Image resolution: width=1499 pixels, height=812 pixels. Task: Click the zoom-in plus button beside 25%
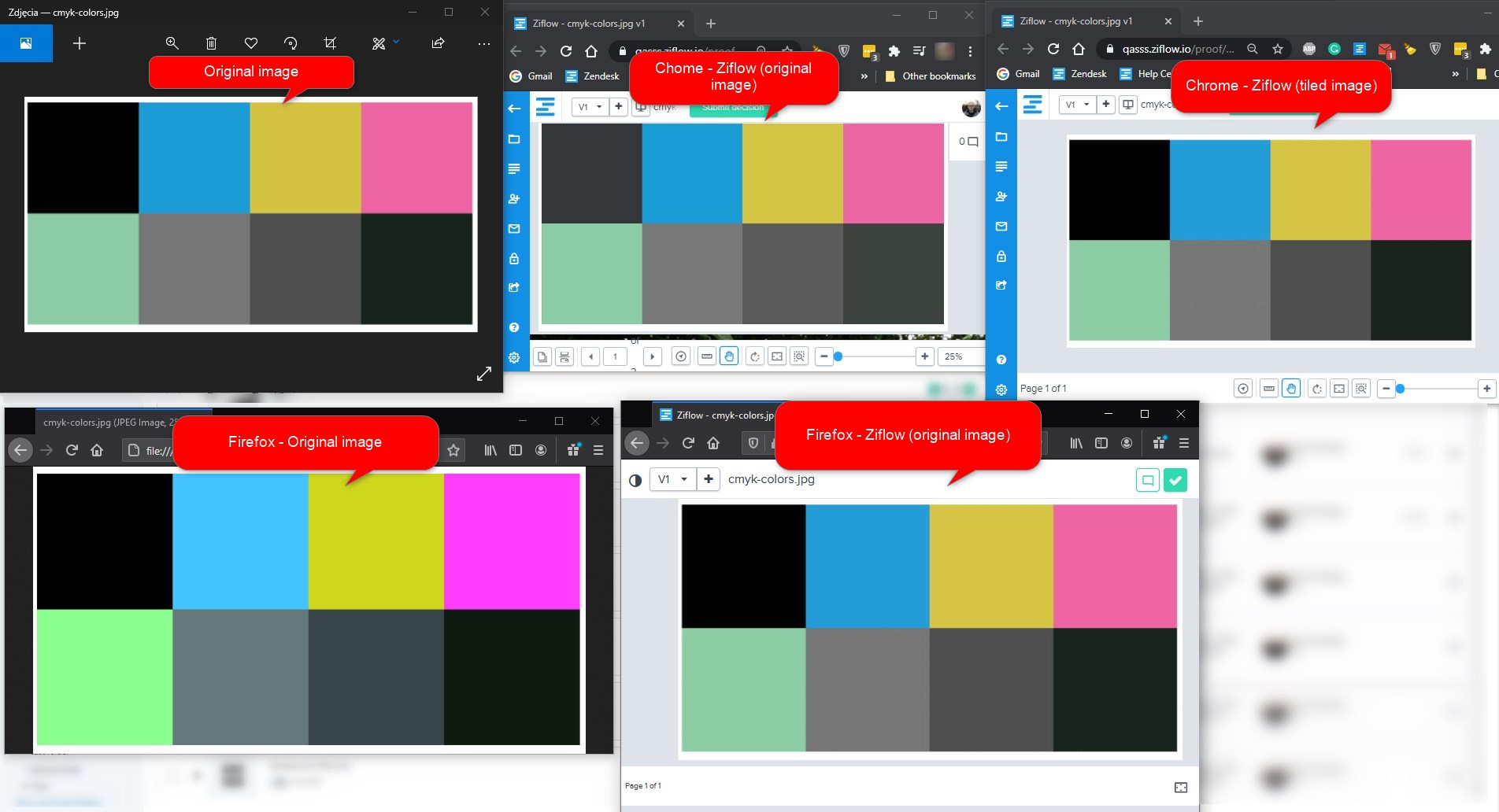[925, 356]
